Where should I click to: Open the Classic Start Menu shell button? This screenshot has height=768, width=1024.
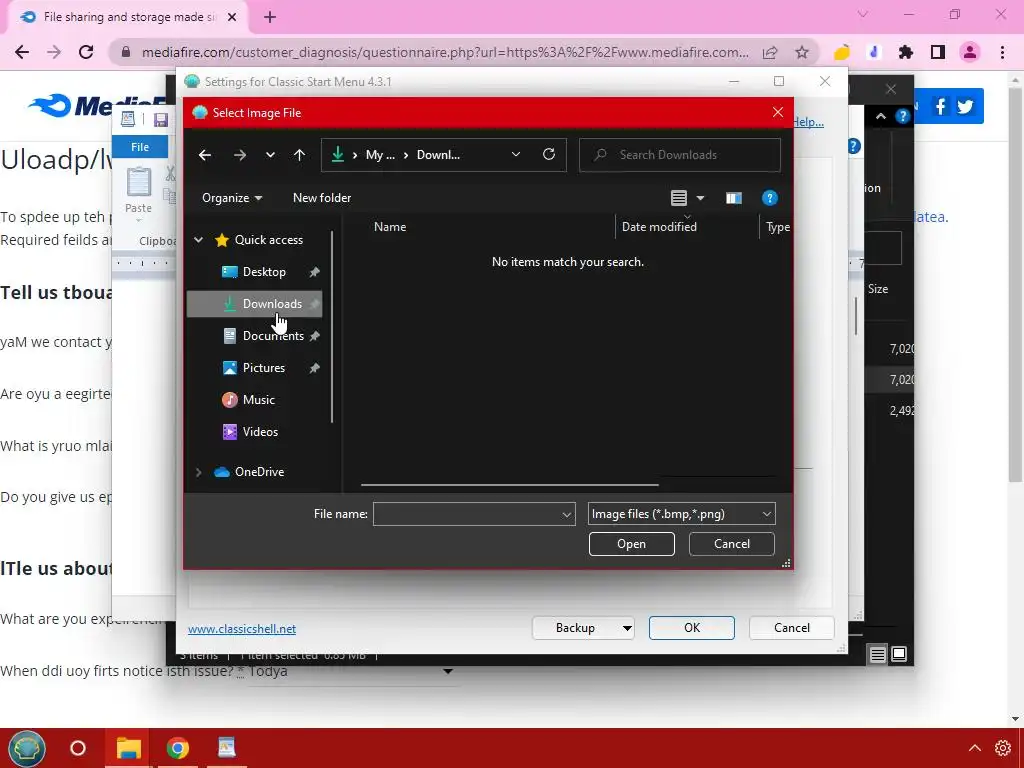pos(26,748)
